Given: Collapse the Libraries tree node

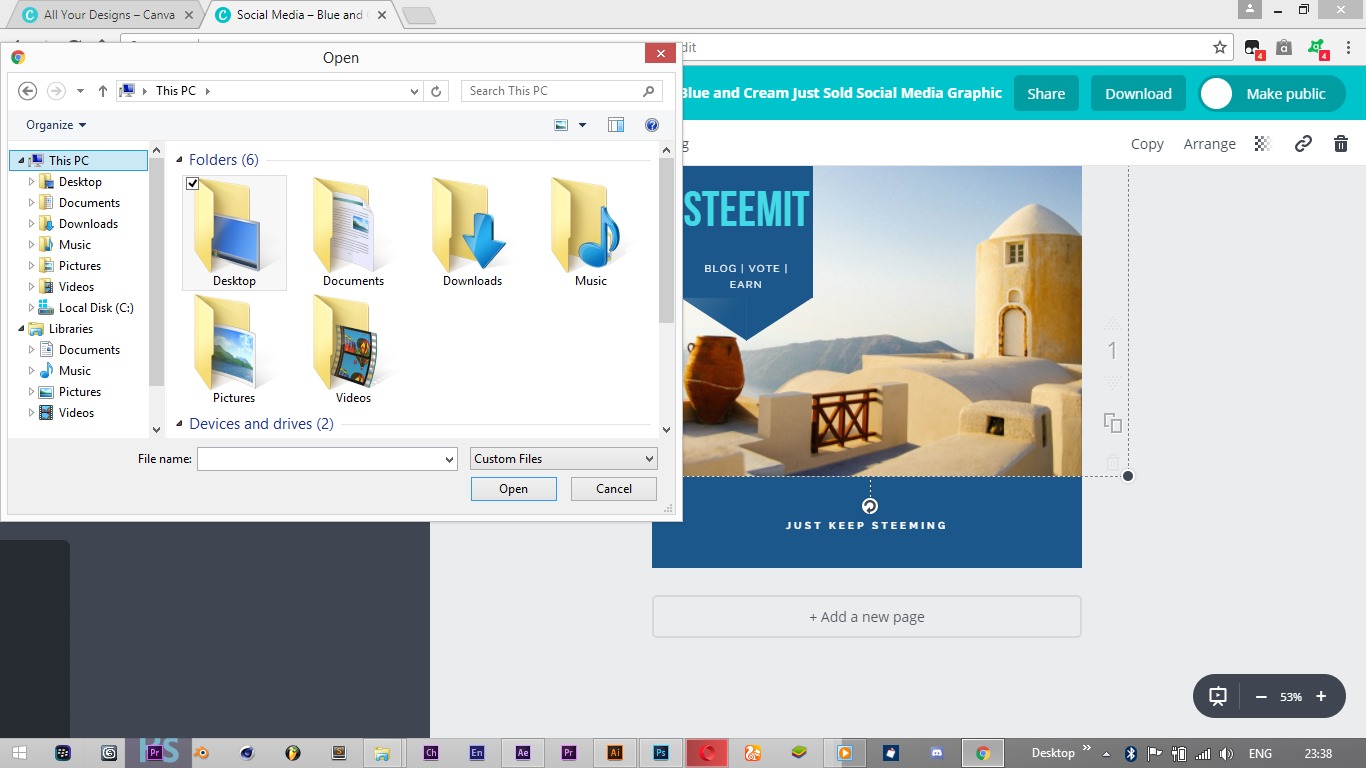Looking at the screenshot, I should tap(20, 329).
